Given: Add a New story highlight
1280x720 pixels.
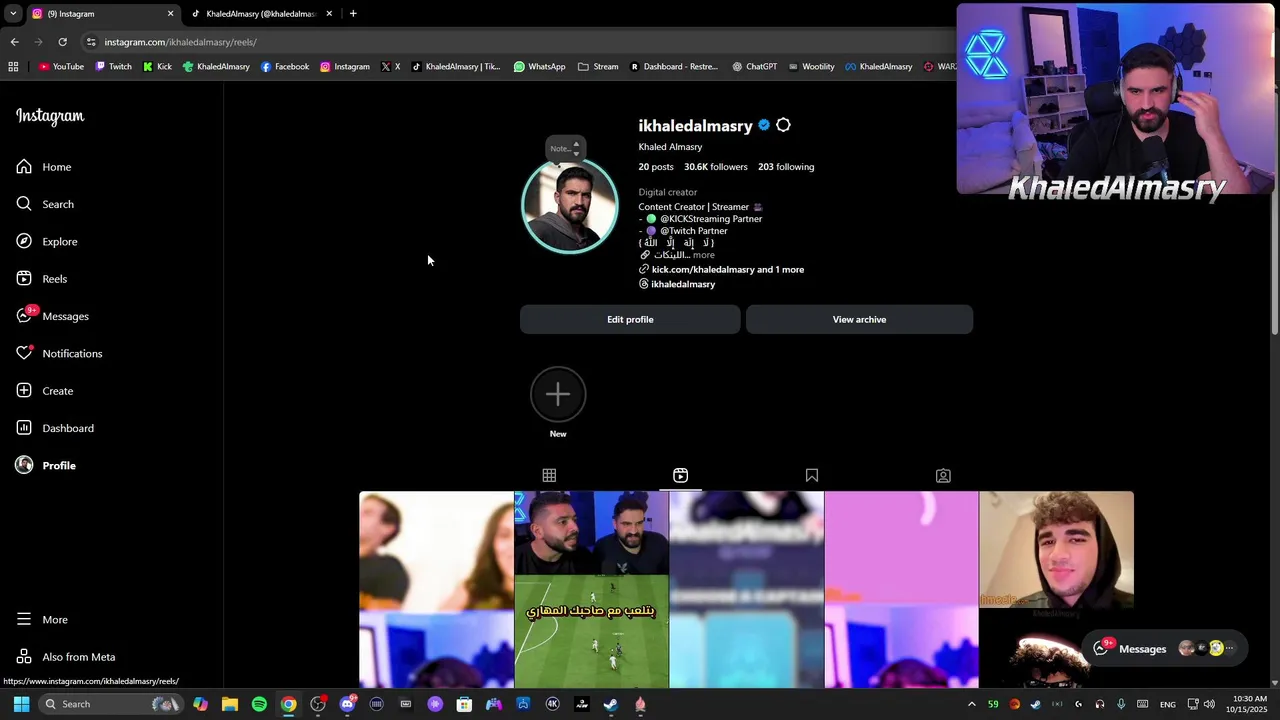Looking at the screenshot, I should (x=558, y=394).
